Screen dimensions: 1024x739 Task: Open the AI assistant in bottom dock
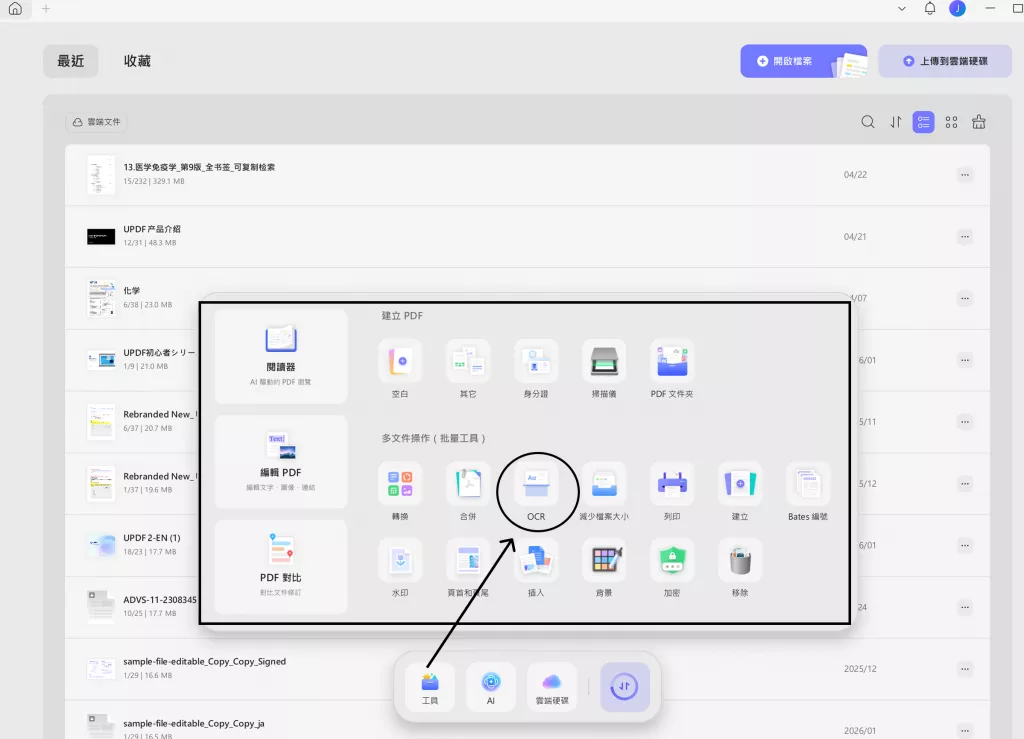(490, 687)
